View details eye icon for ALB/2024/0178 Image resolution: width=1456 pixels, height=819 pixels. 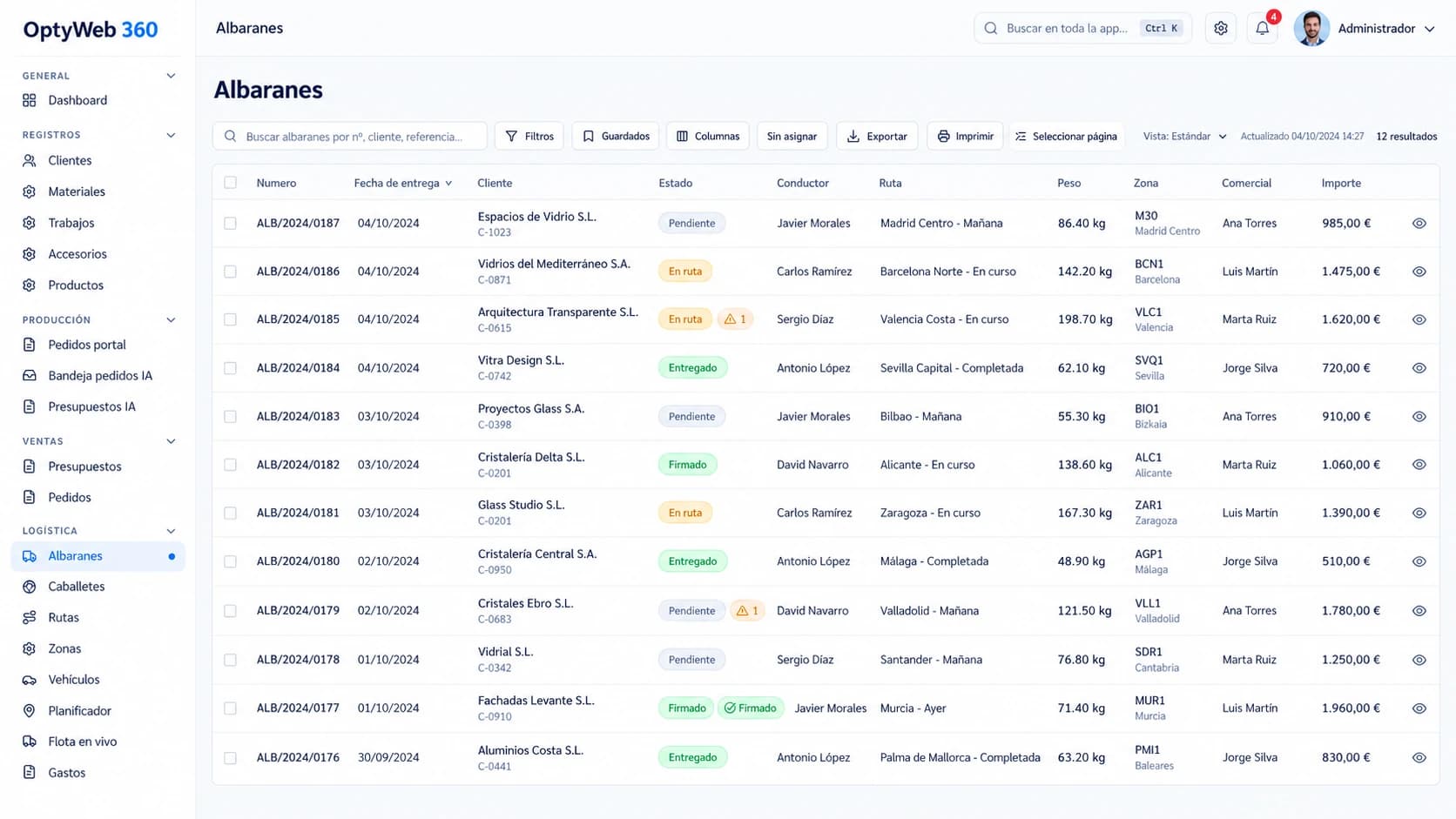(1419, 660)
